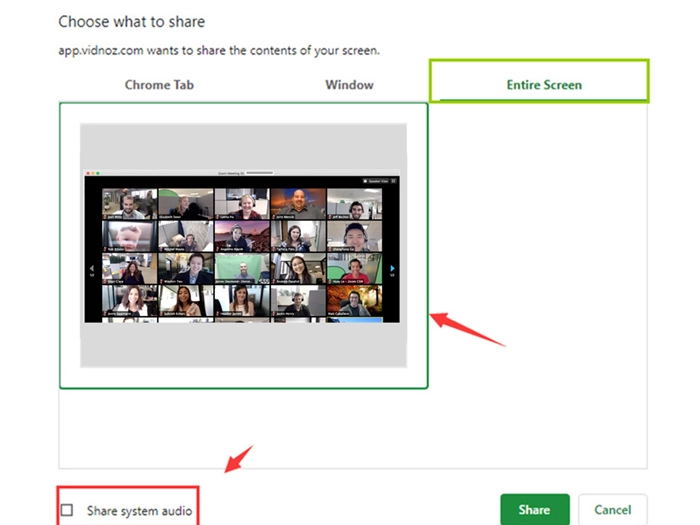This screenshot has width=700, height=525.
Task: Open the Window sharing tab
Action: click(x=349, y=85)
